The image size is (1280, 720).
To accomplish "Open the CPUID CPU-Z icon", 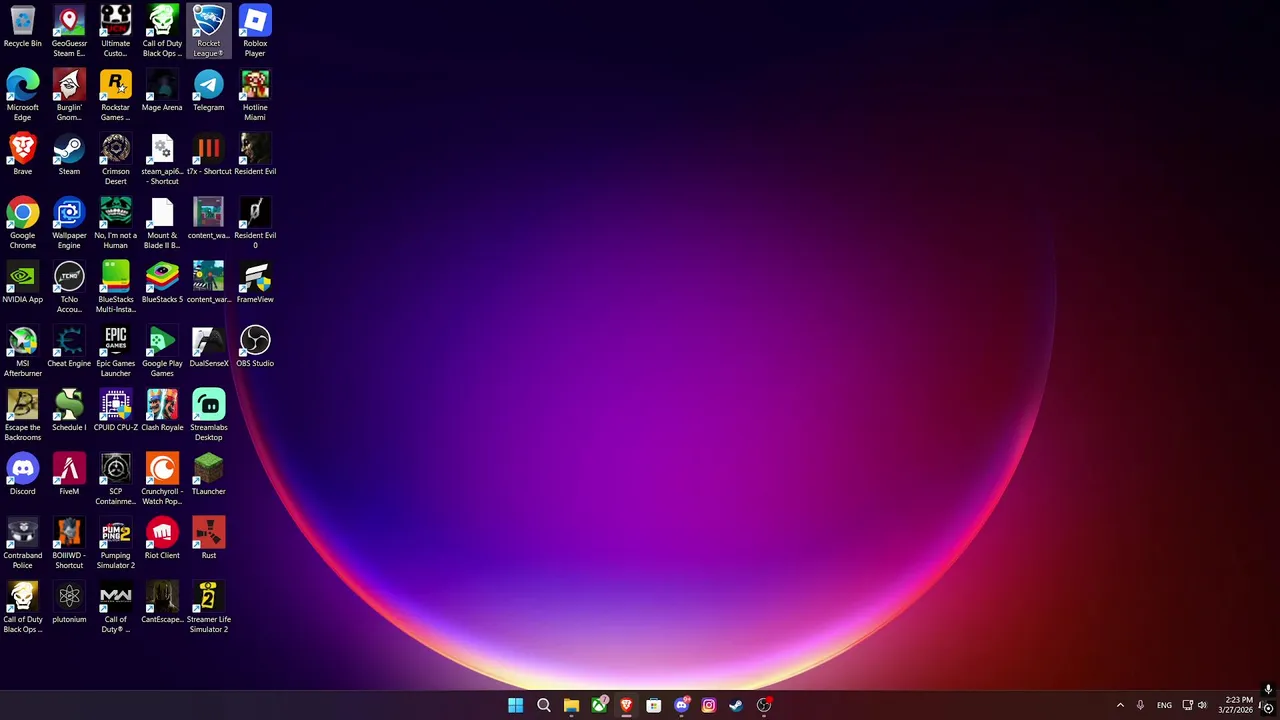I will click(x=115, y=411).
